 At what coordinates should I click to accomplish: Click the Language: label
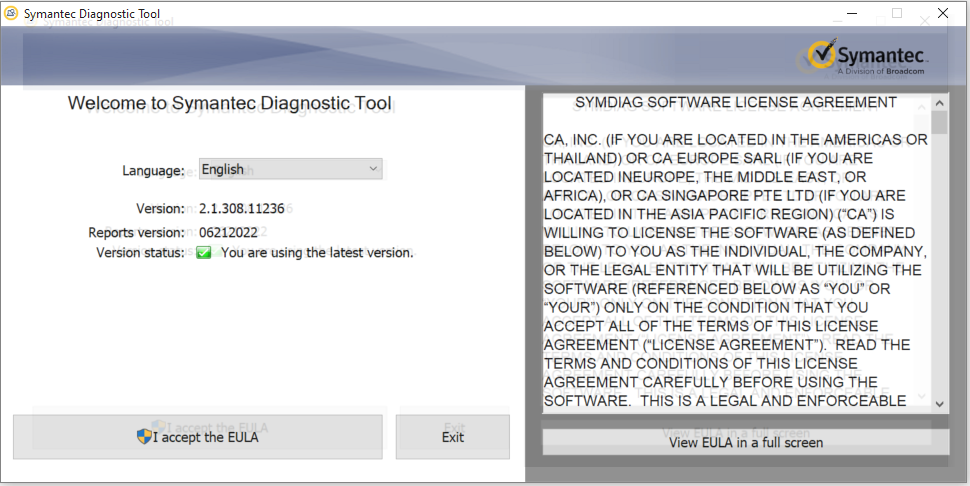pyautogui.click(x=153, y=171)
